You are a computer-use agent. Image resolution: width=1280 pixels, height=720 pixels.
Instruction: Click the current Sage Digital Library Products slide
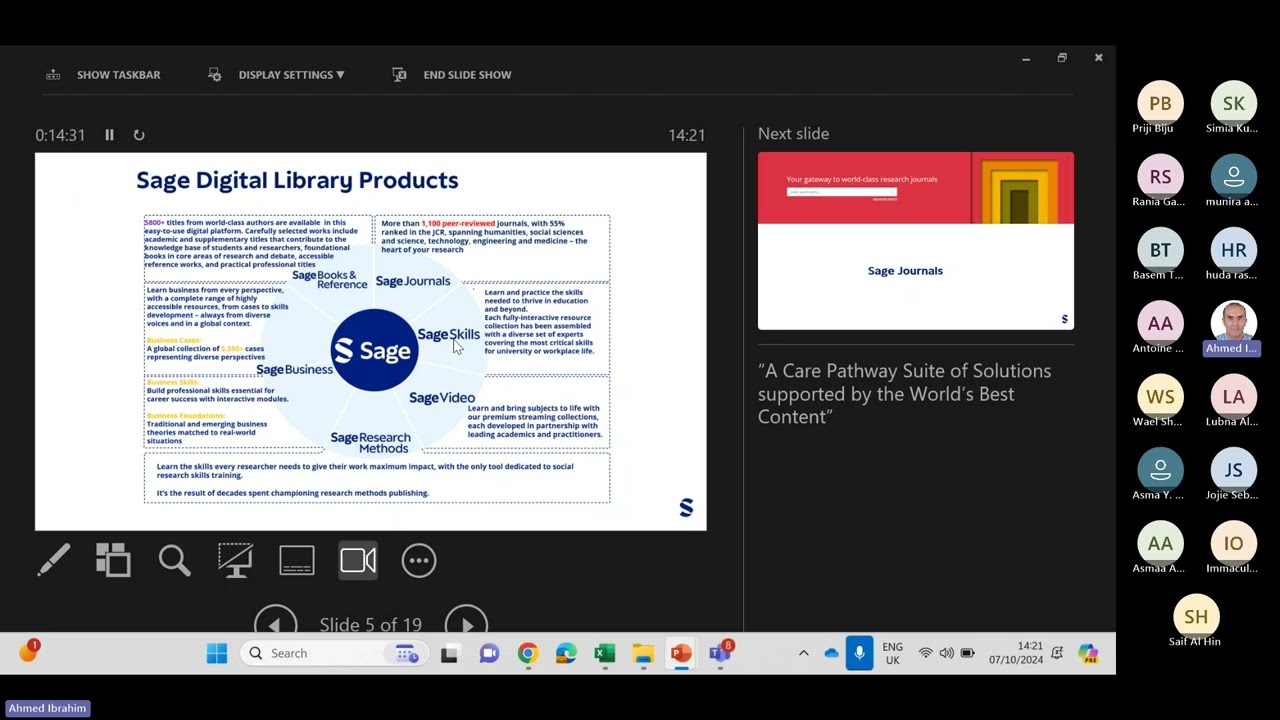(x=371, y=341)
